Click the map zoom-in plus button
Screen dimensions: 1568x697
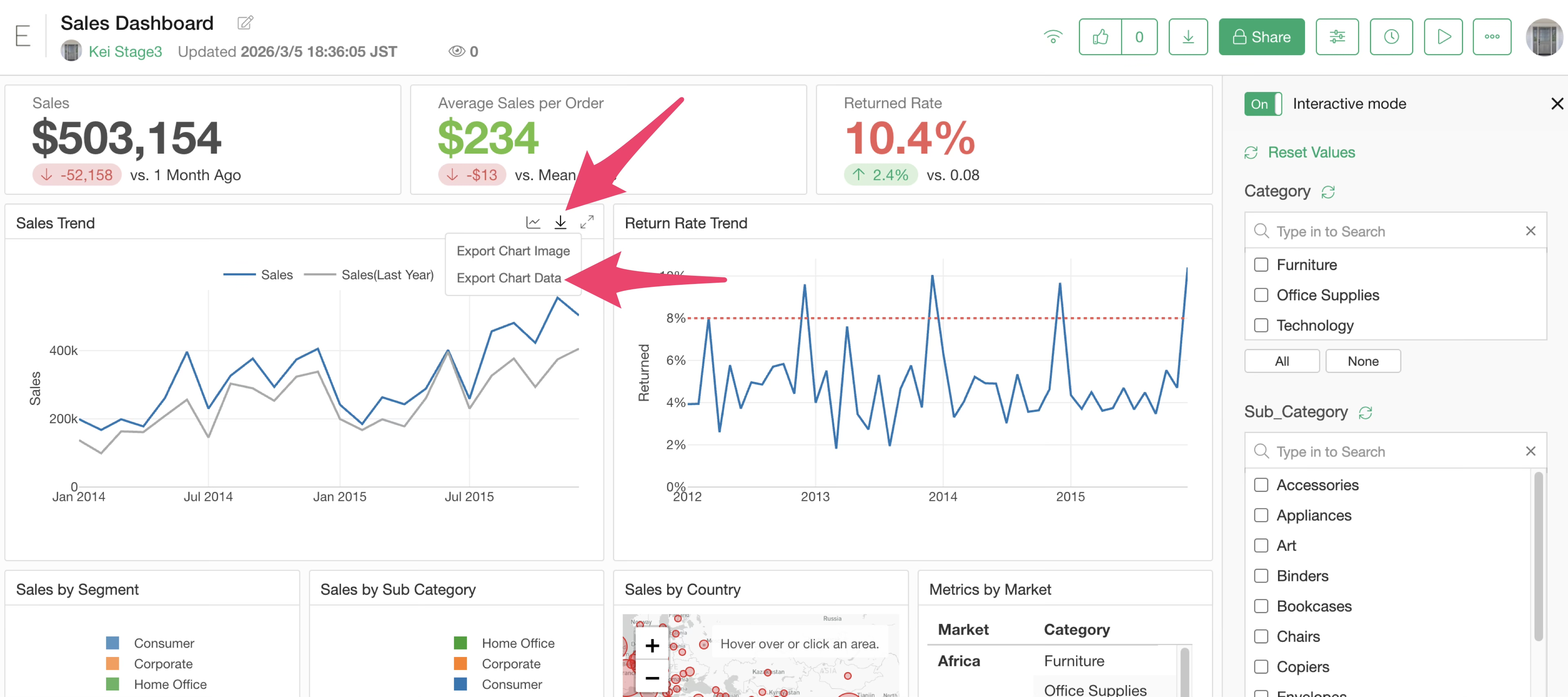click(652, 646)
